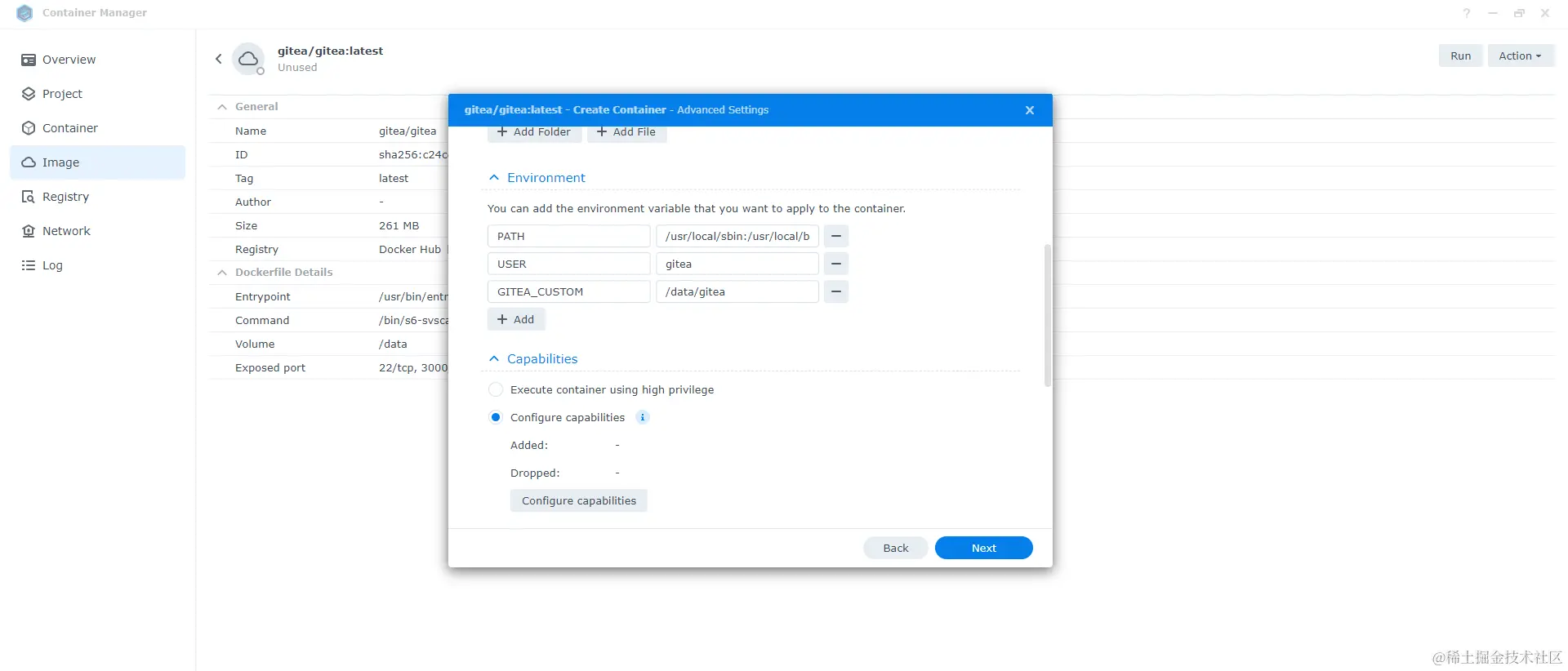1568x671 pixels.
Task: Click the 'Entrypoint' row label
Action: 263,296
